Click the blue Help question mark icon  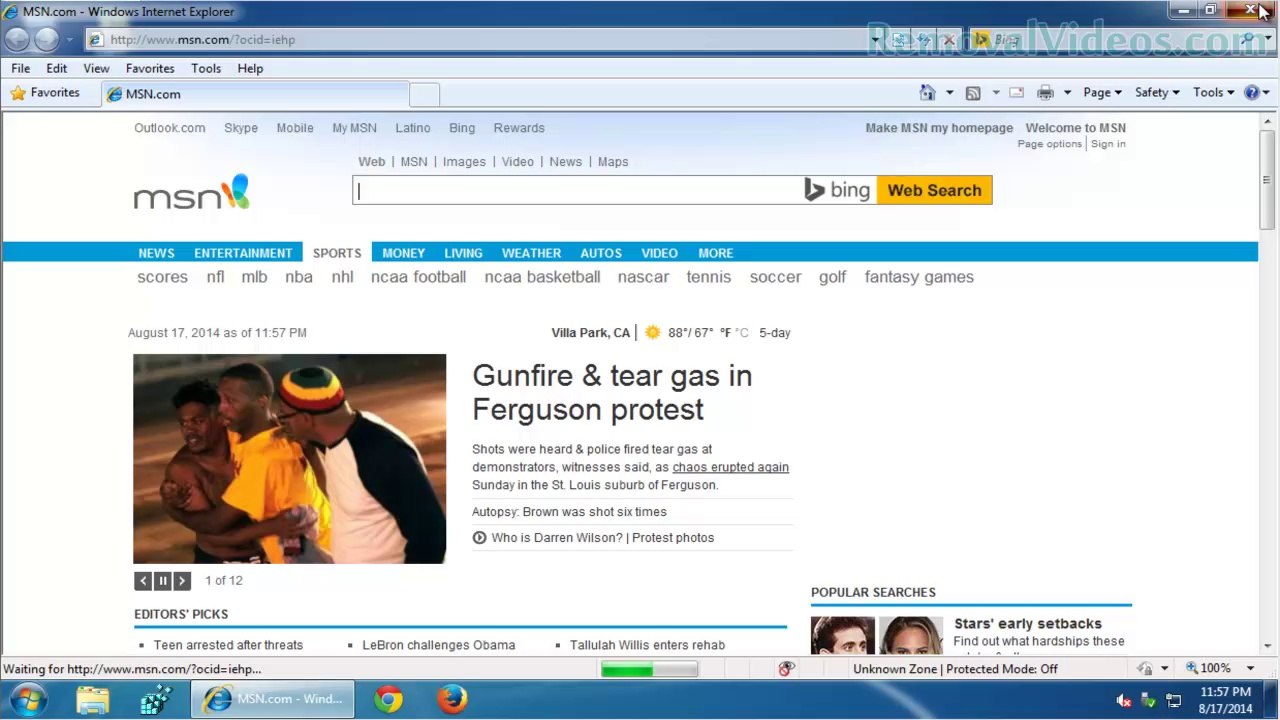[x=1251, y=93]
